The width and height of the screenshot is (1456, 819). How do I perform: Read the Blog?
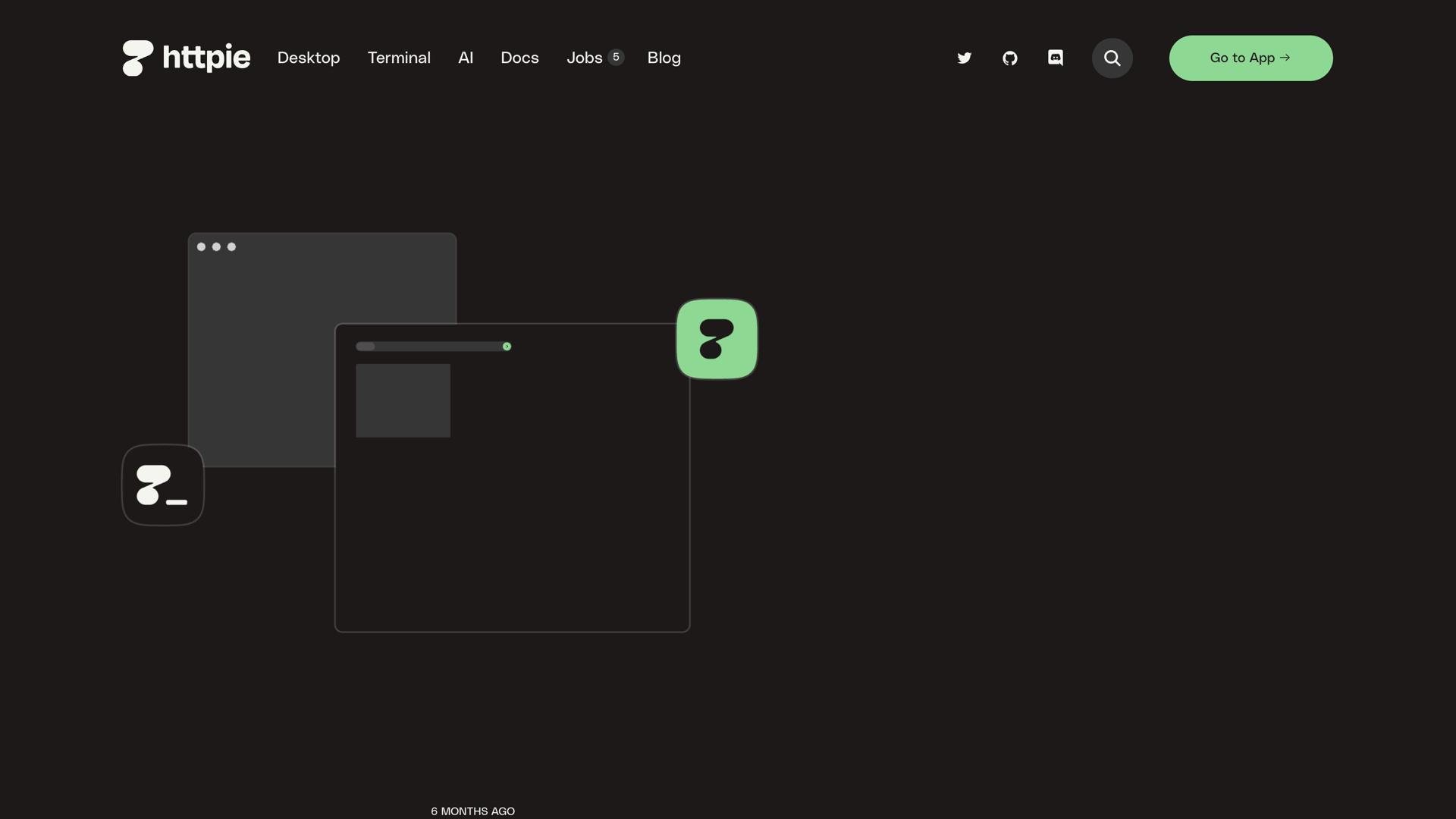click(x=664, y=58)
